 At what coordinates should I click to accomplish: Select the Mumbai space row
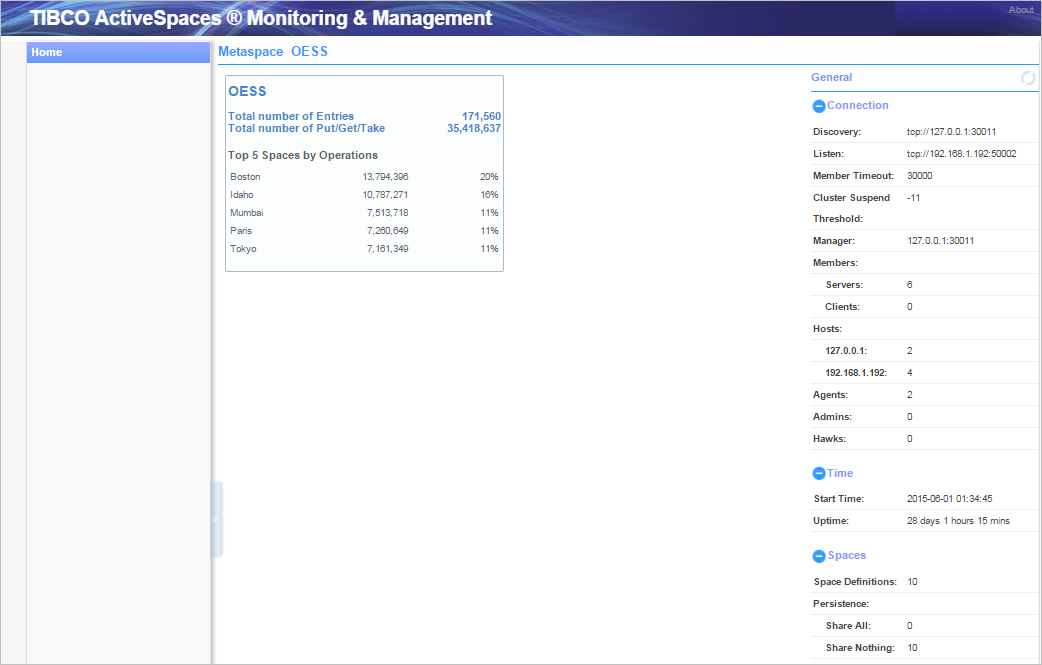pos(364,213)
